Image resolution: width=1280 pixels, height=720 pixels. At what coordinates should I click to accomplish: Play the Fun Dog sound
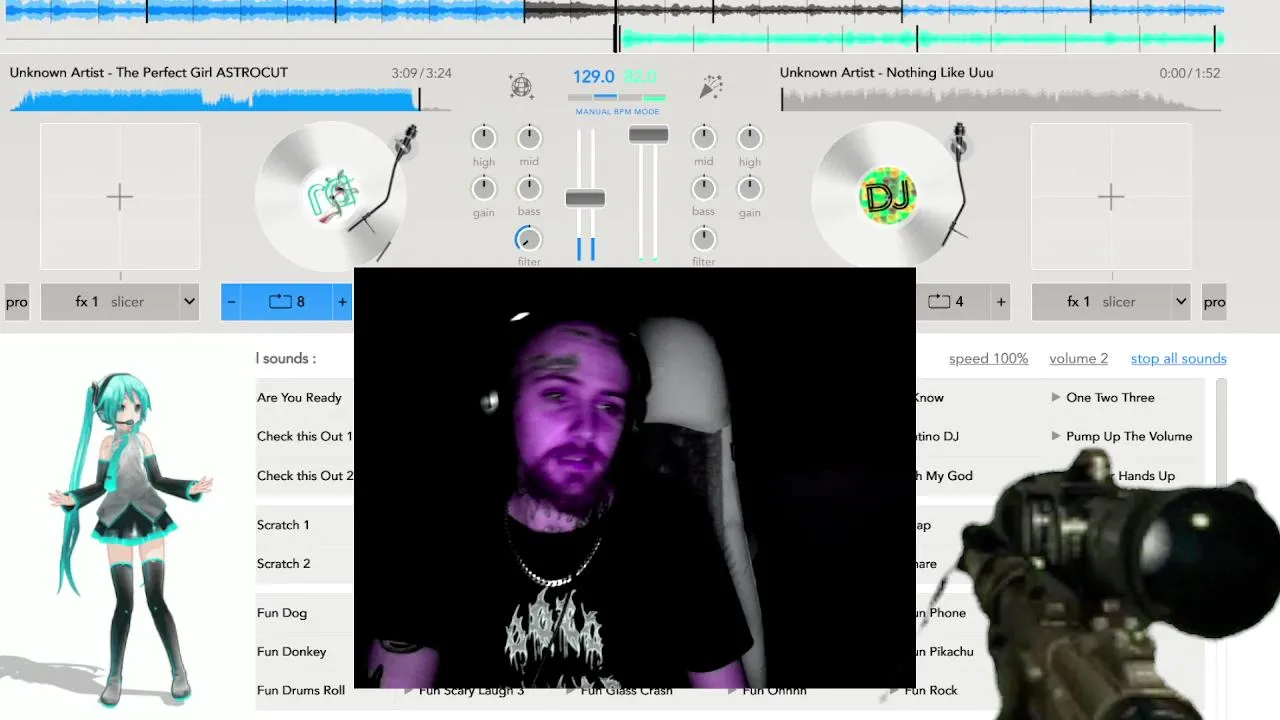click(x=282, y=612)
